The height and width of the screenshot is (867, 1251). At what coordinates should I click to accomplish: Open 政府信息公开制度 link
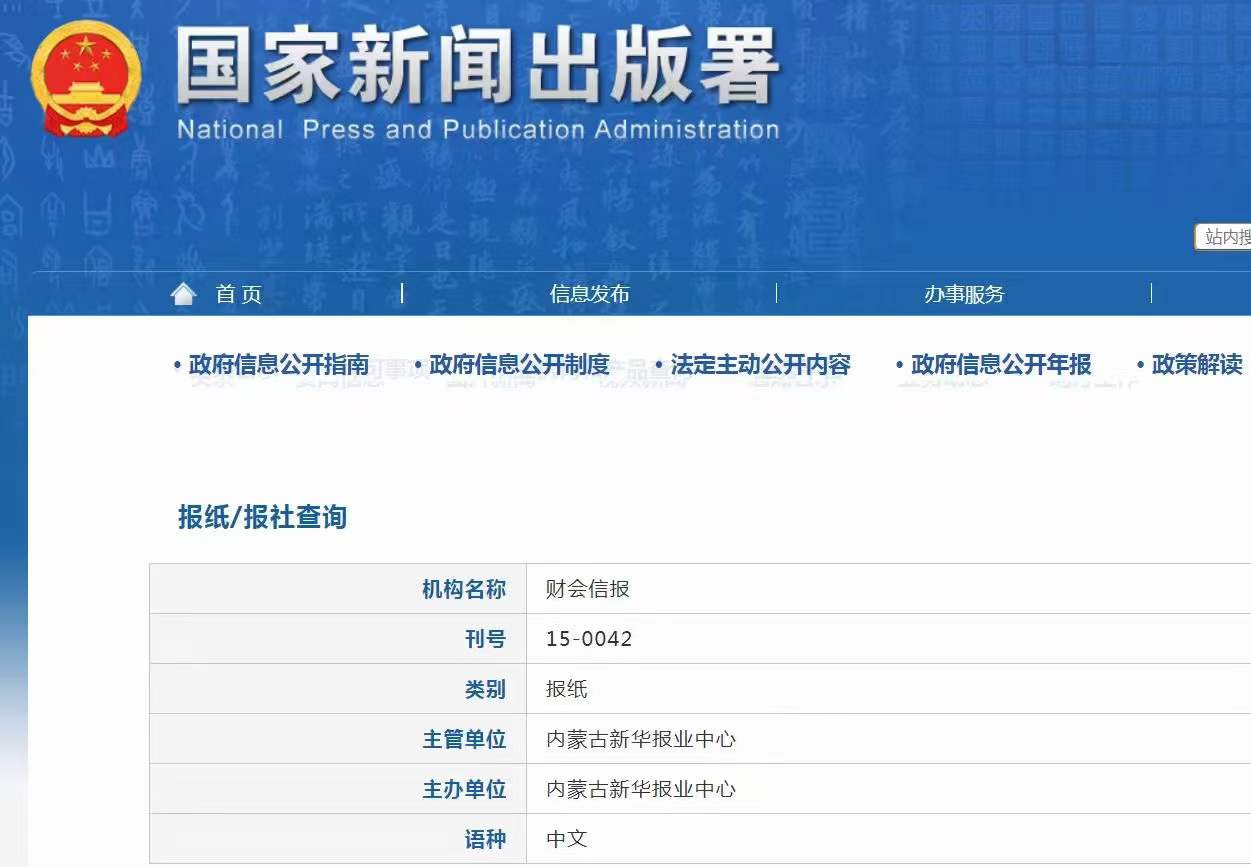tap(520, 365)
